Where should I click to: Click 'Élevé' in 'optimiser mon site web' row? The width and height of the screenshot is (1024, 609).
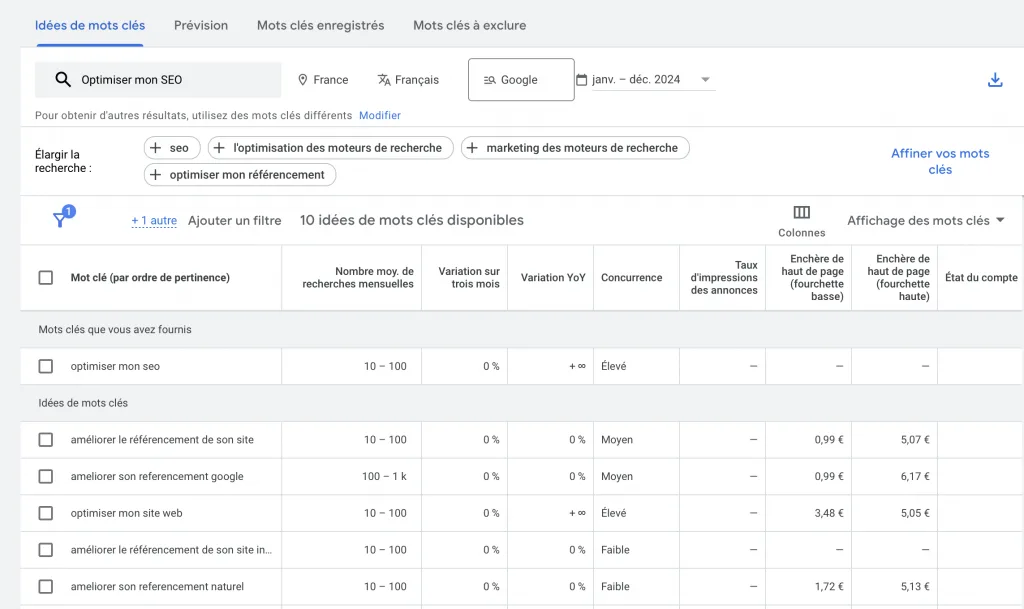(x=613, y=513)
